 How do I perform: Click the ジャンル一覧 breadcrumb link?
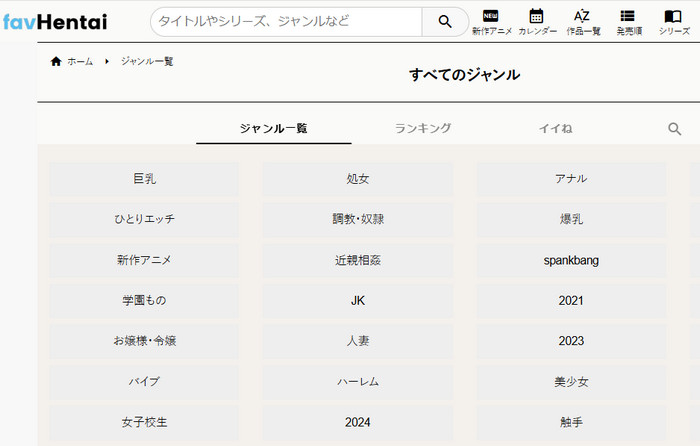(147, 62)
